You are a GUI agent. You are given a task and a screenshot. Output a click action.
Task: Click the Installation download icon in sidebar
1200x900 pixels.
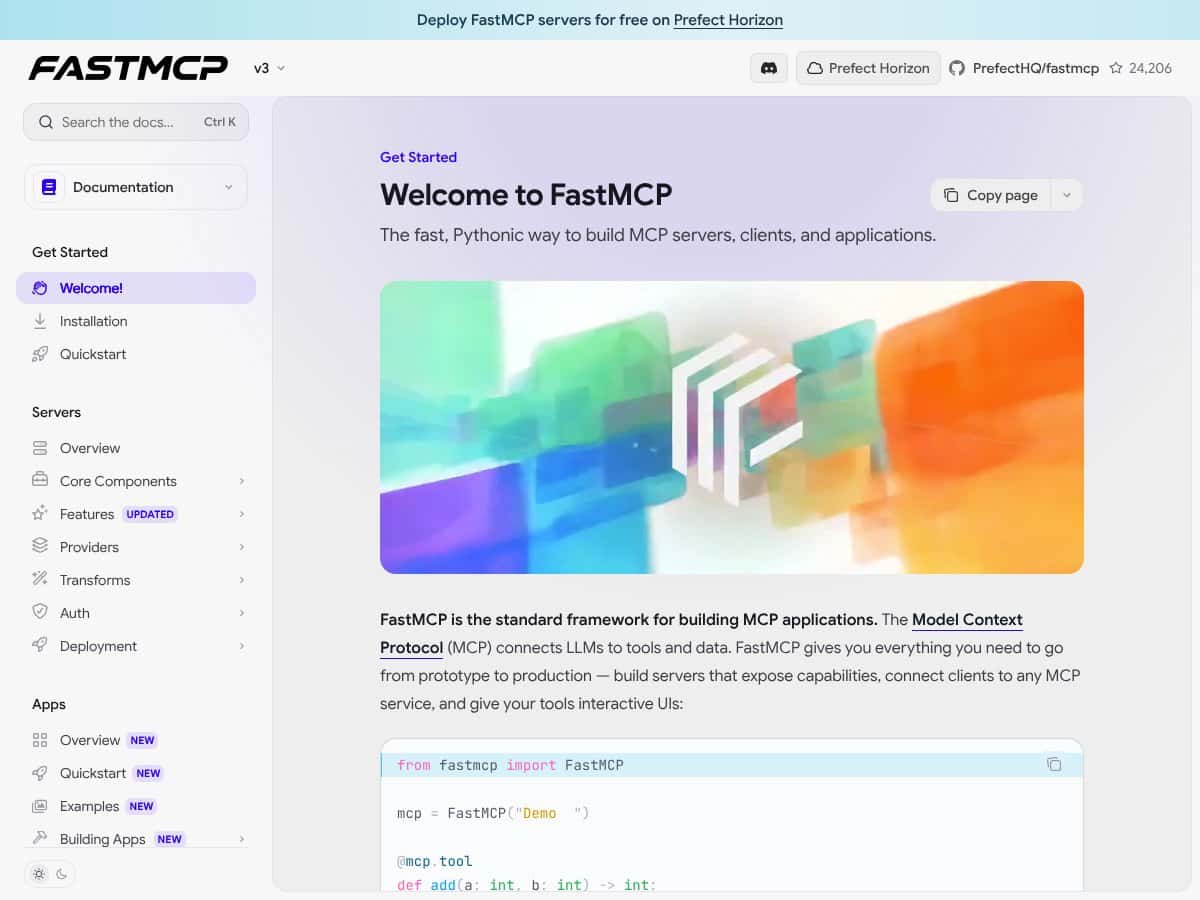(40, 321)
